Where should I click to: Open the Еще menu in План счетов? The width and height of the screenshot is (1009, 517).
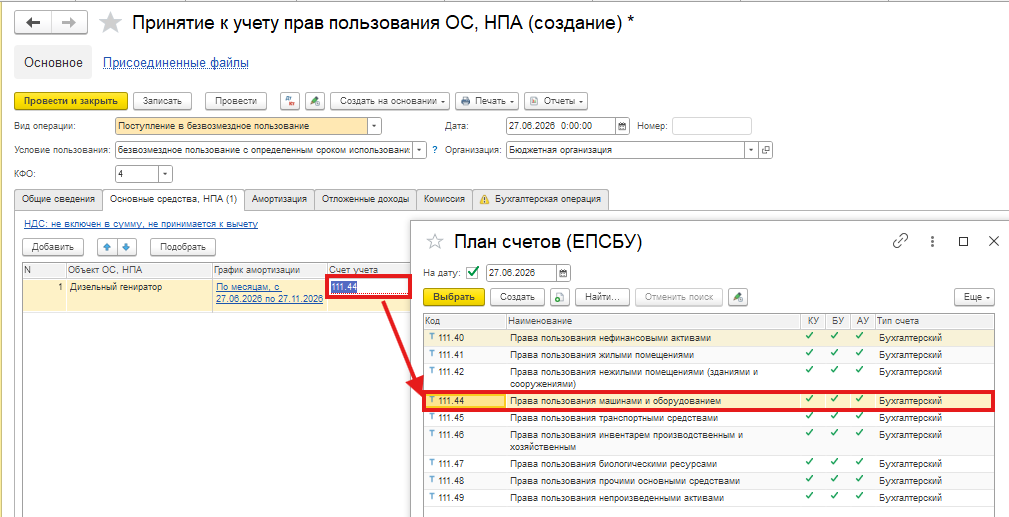pos(976,297)
